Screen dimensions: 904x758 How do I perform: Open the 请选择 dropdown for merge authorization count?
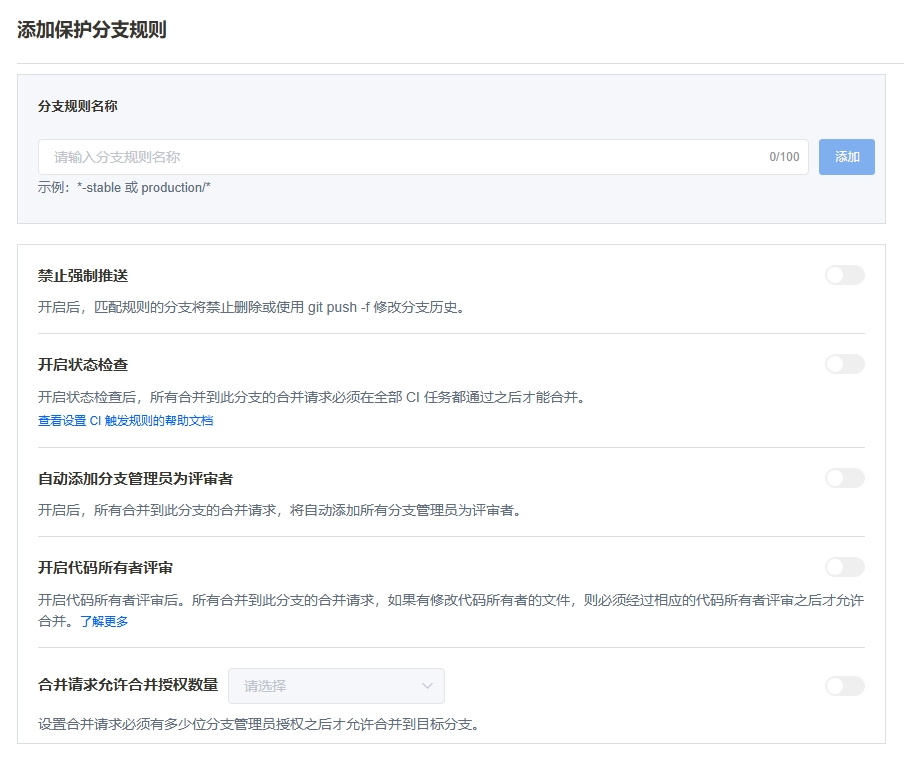tap(336, 686)
